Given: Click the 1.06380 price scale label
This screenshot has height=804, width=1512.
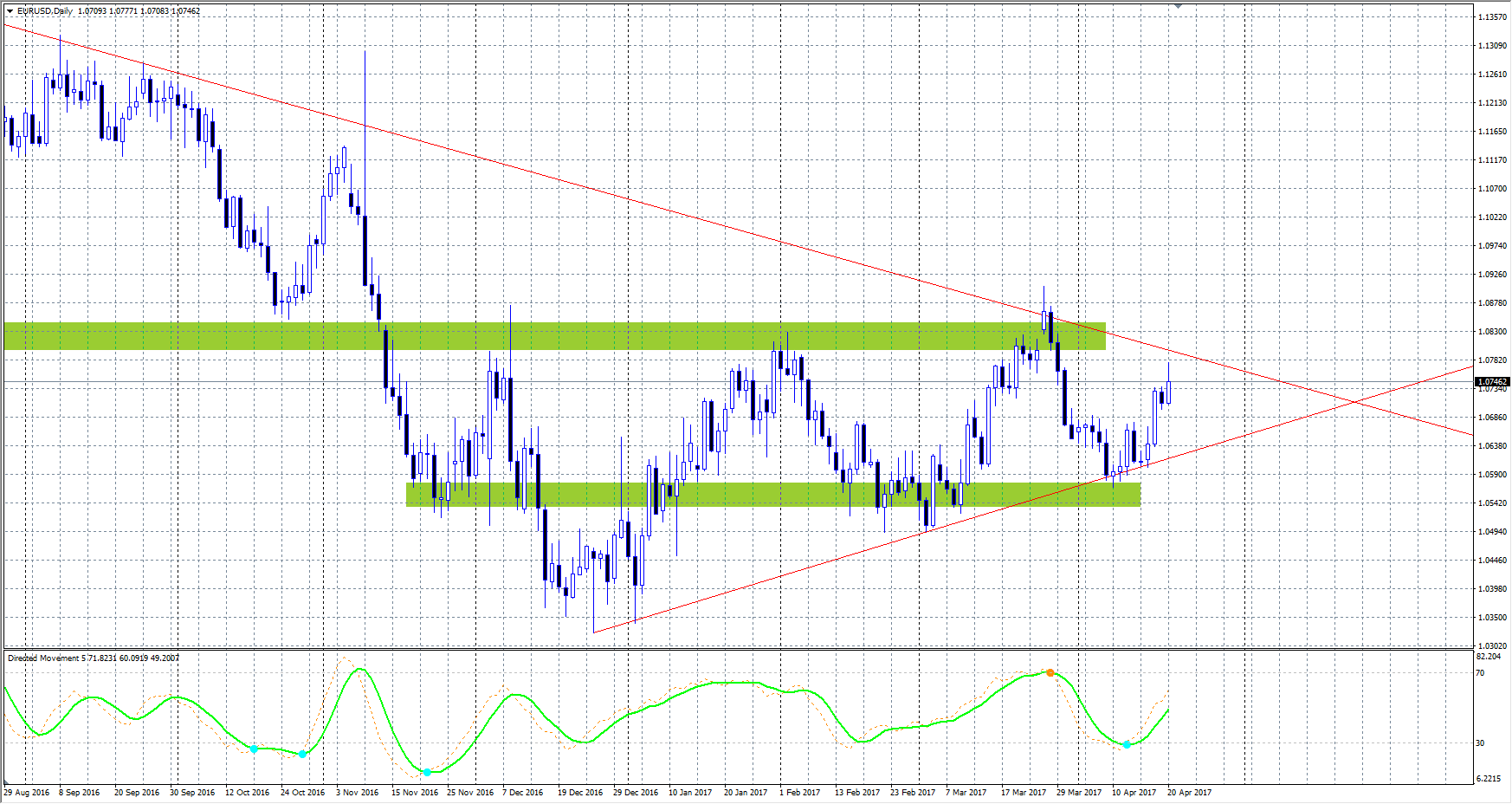Looking at the screenshot, I should pos(1492,446).
